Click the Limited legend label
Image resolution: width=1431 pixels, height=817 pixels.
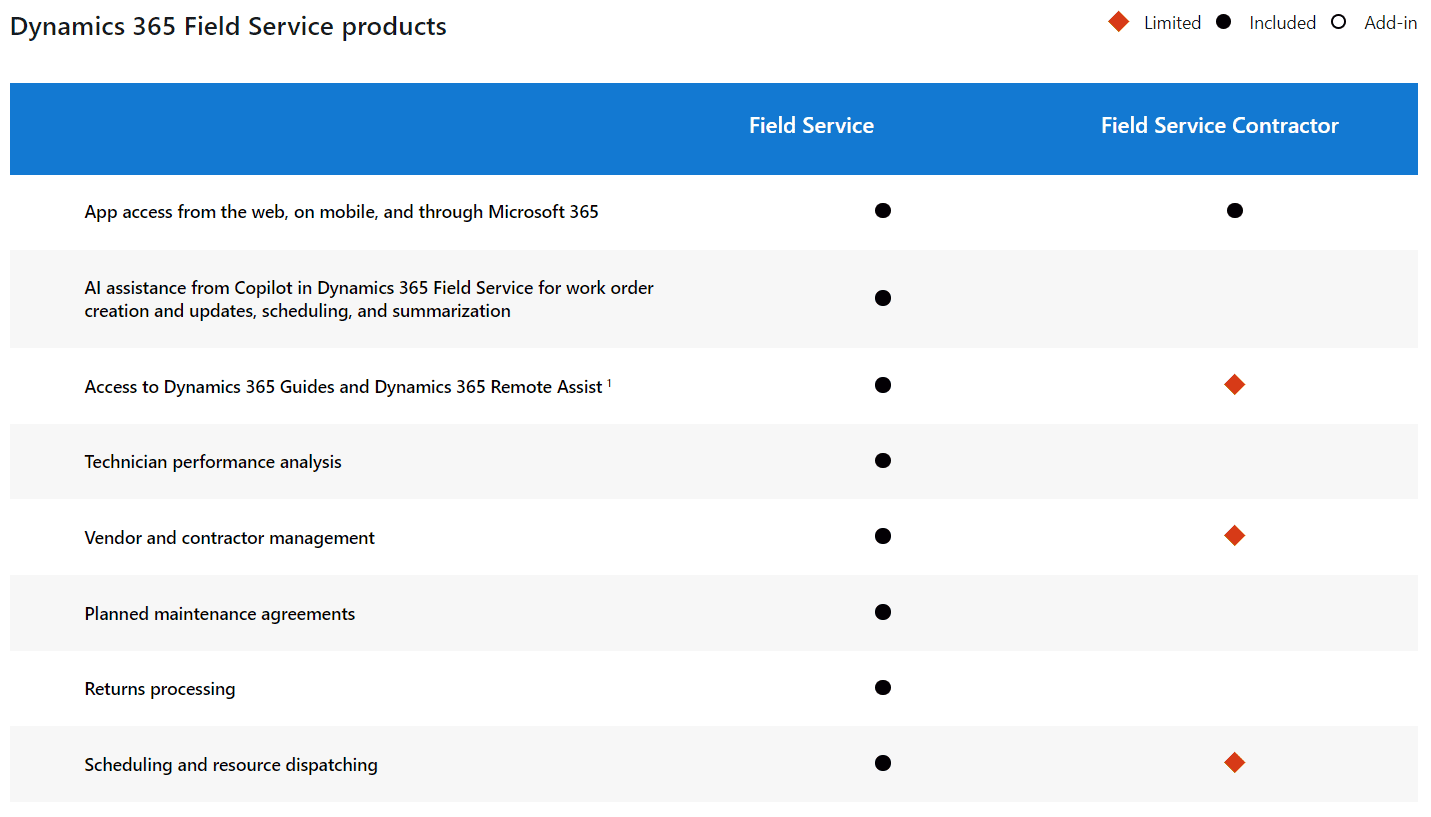pyautogui.click(x=1172, y=23)
